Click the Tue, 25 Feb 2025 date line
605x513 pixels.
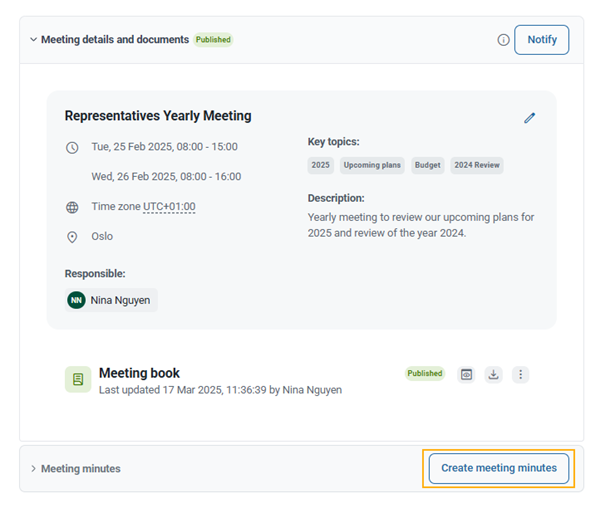(x=164, y=147)
